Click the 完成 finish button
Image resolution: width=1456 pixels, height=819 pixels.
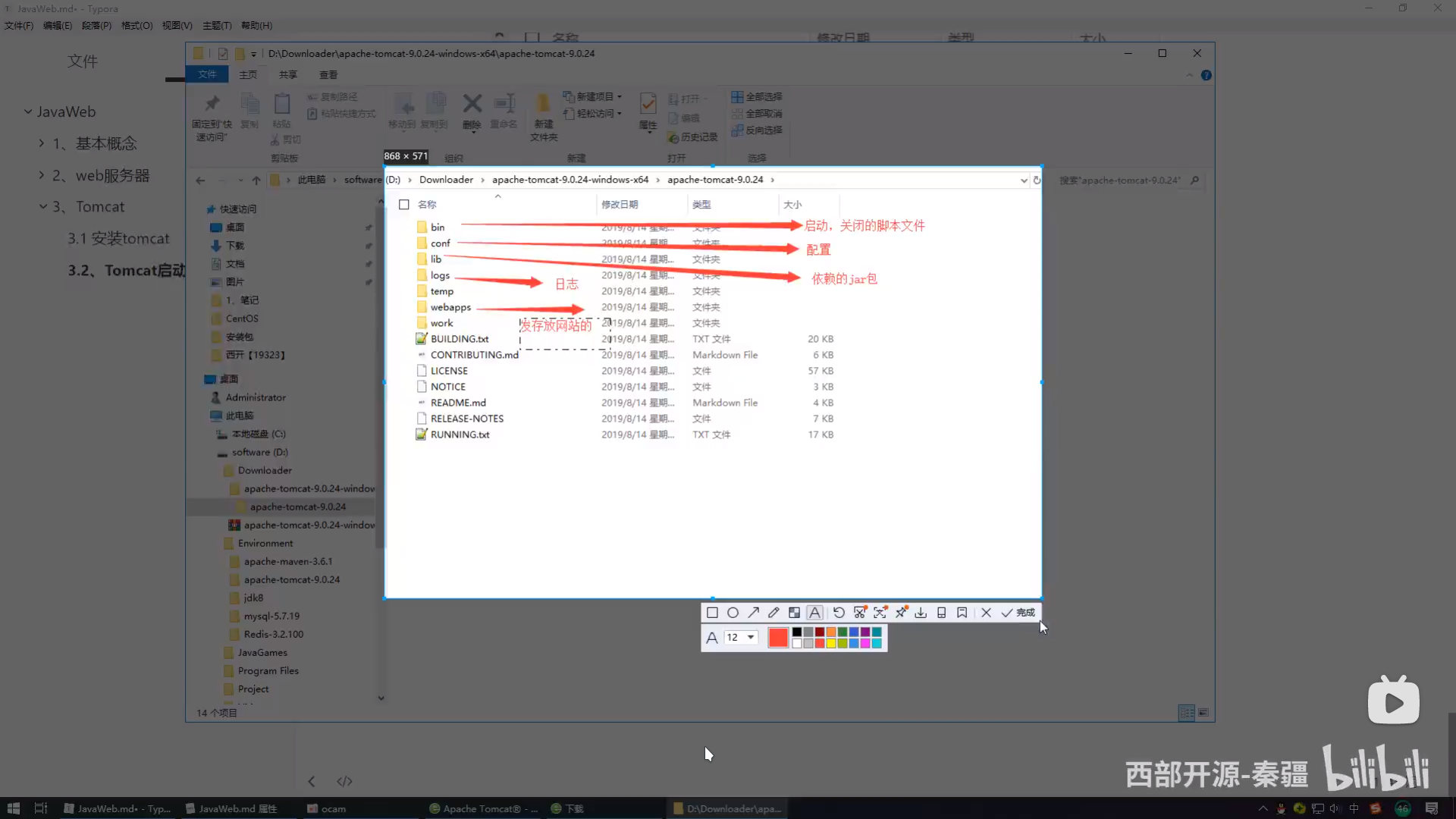click(x=1018, y=613)
